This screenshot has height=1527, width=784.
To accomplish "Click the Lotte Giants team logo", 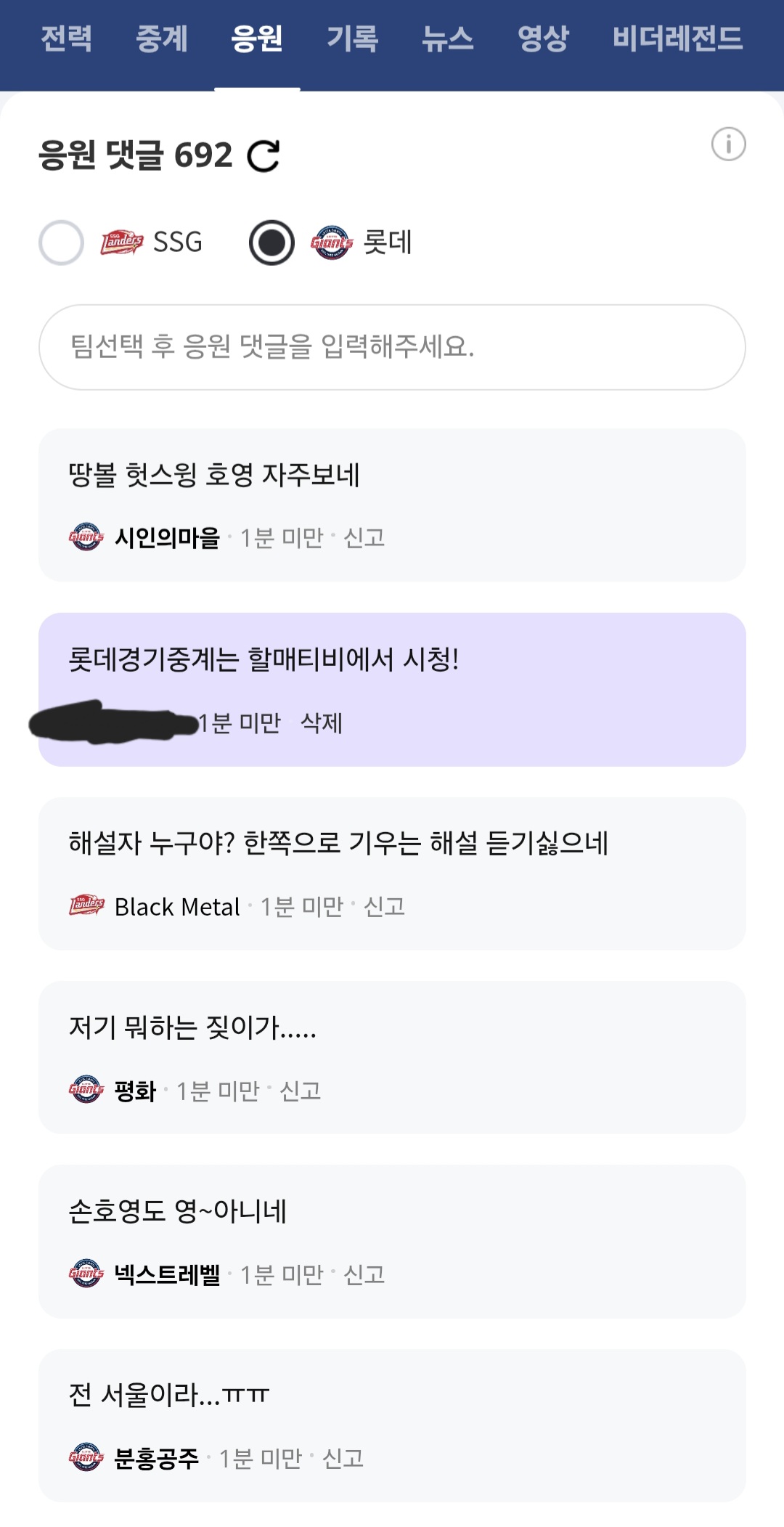I will 332,243.
